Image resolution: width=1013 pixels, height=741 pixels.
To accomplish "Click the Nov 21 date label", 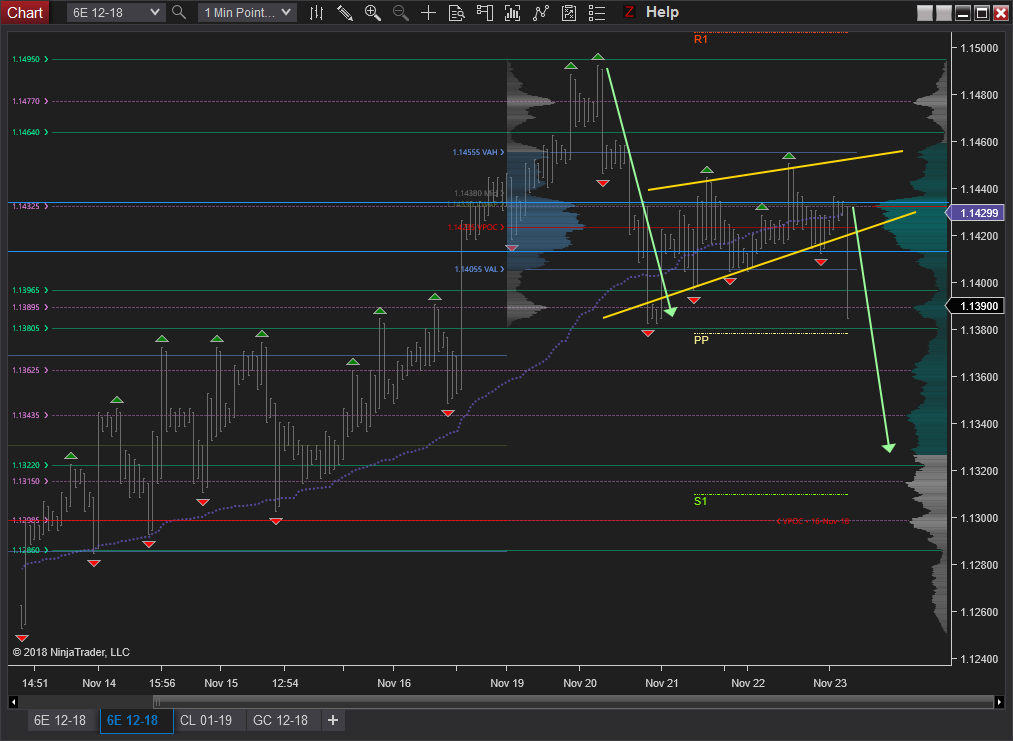I will coord(662,684).
